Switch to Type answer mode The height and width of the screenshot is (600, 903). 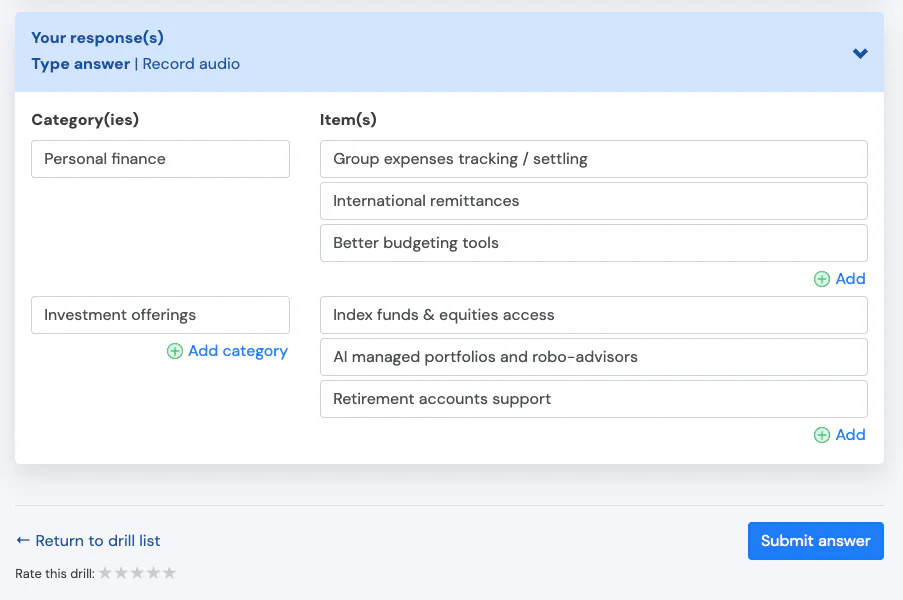coord(81,64)
